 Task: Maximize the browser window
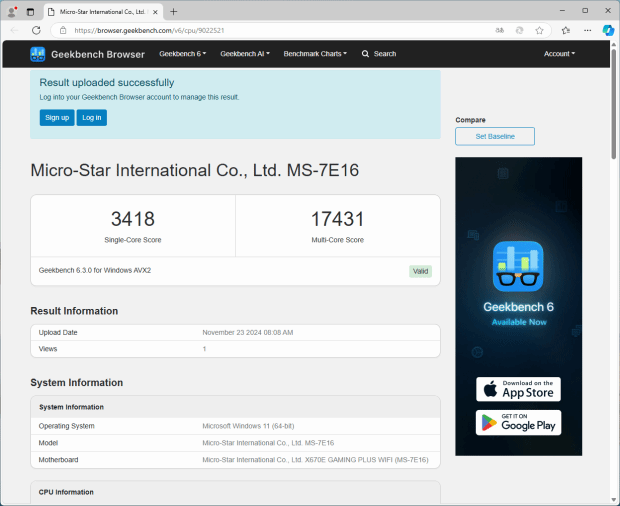click(x=585, y=11)
